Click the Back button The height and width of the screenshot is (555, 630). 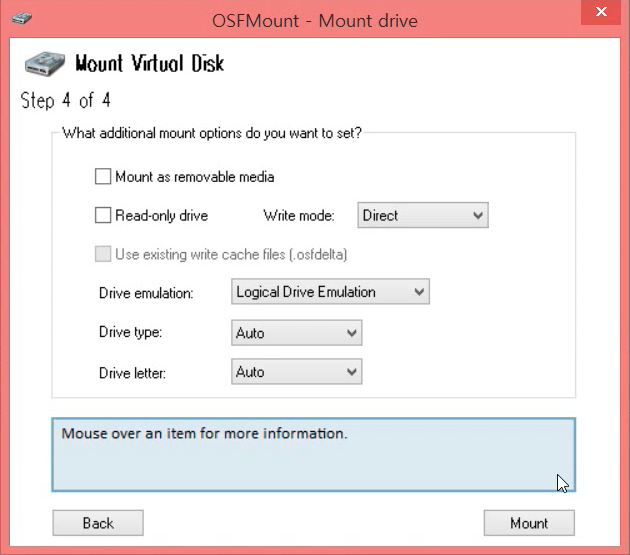98,523
